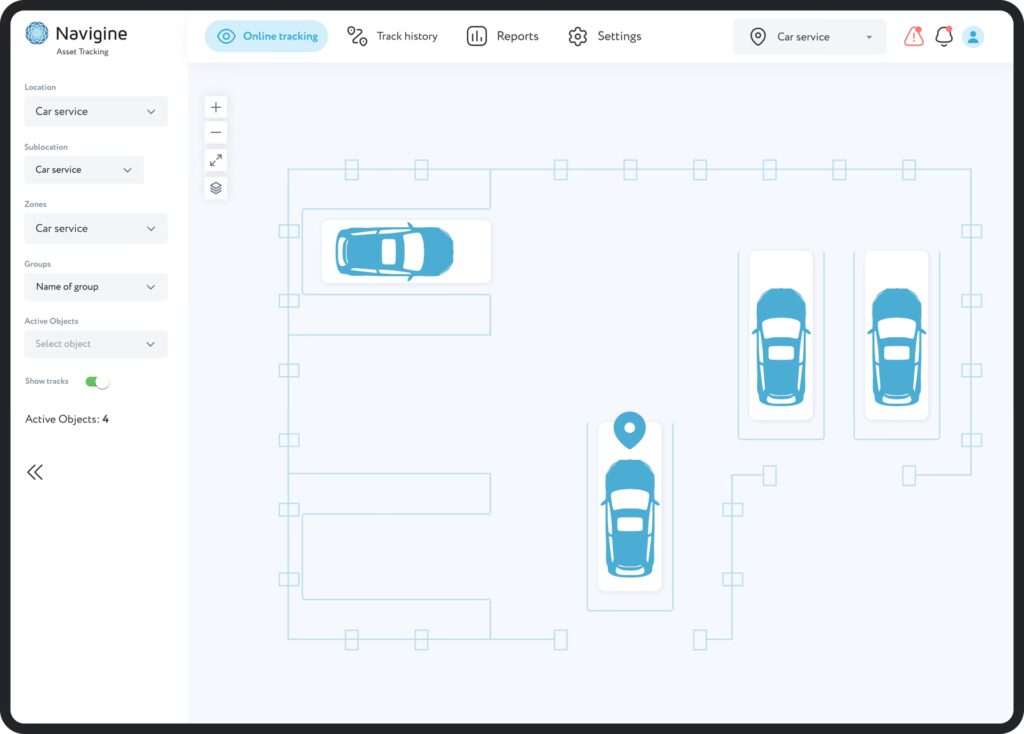Click the location pin marker above car
The width and height of the screenshot is (1024, 734).
point(629,430)
